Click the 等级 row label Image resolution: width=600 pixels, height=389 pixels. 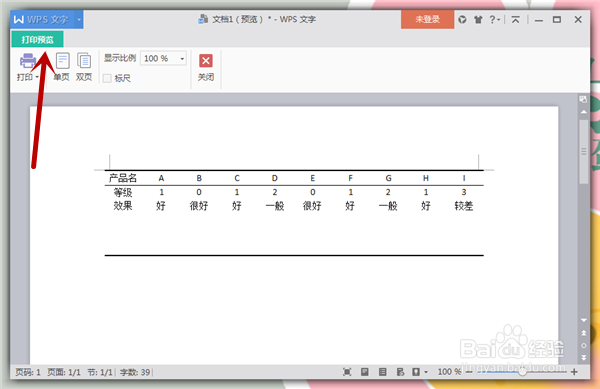click(x=123, y=192)
